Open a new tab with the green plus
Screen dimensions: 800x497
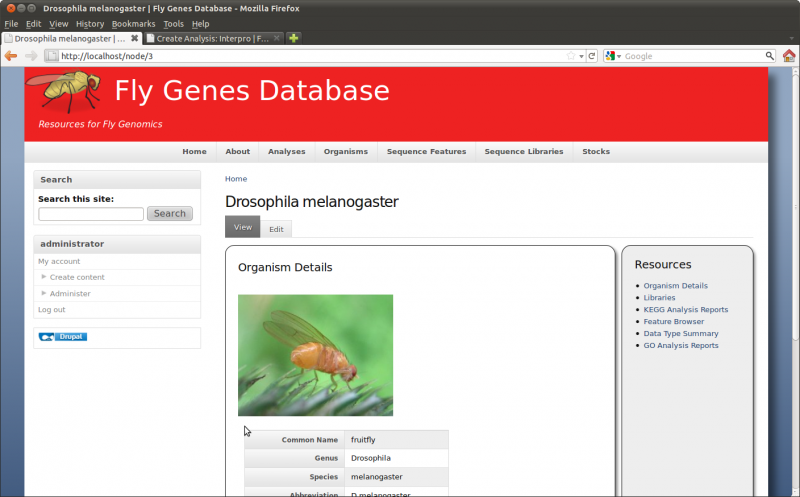coord(293,38)
